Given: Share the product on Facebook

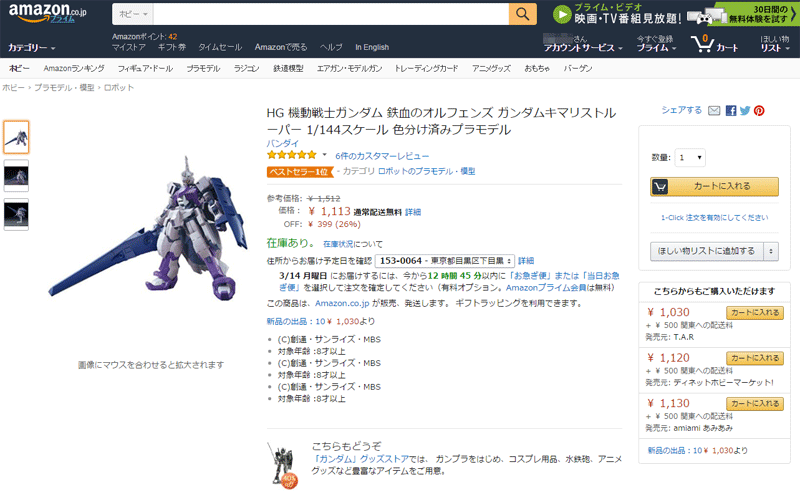Looking at the screenshot, I should coord(731,111).
